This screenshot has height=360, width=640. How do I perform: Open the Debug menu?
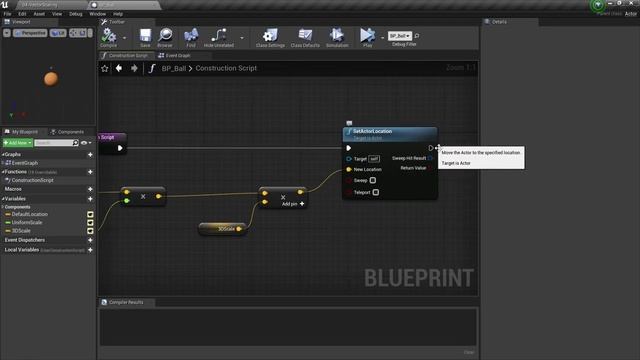click(76, 14)
